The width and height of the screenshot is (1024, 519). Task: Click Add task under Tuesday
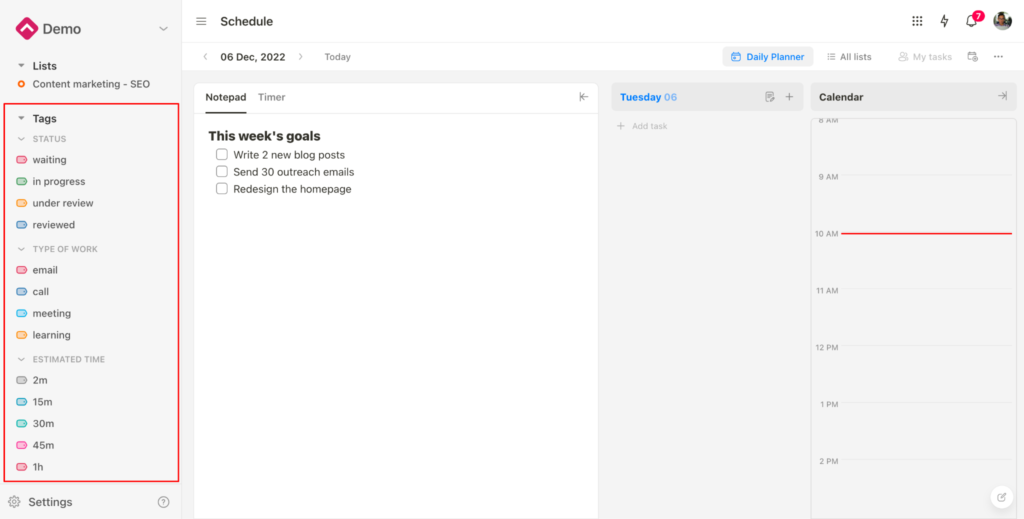pos(642,126)
